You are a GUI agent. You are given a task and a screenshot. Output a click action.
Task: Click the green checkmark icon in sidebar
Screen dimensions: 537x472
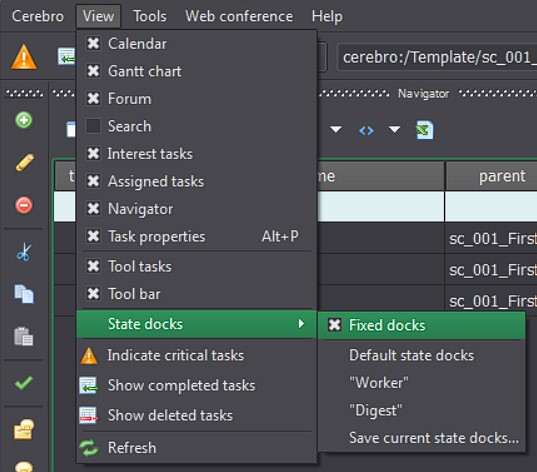tap(24, 383)
